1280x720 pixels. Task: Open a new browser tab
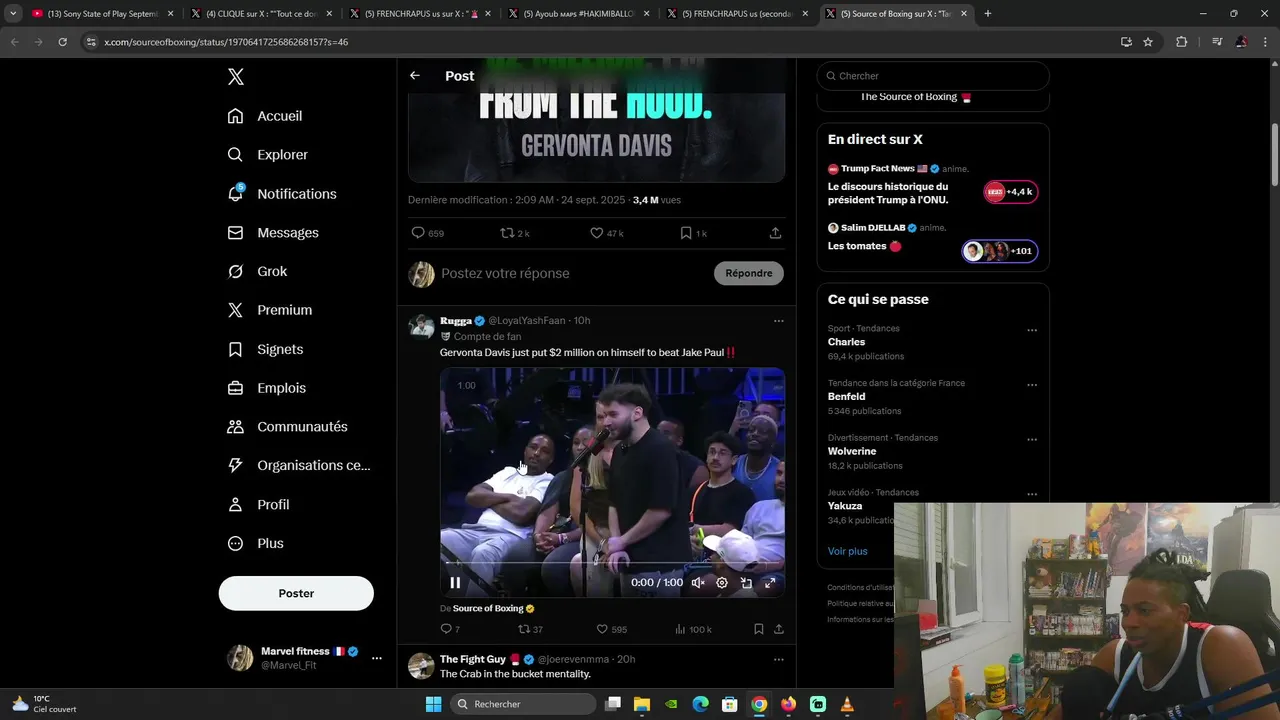[988, 14]
